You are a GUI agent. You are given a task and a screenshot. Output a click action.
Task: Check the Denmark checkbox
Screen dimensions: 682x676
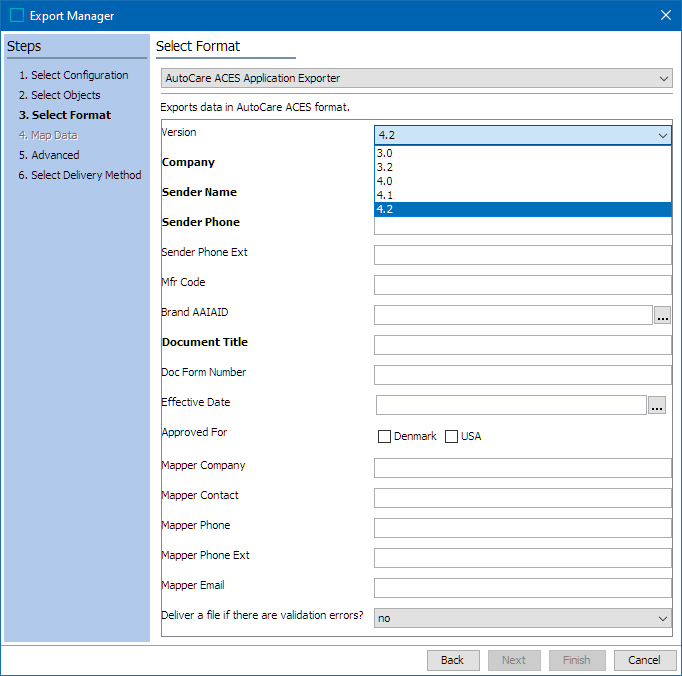point(384,436)
